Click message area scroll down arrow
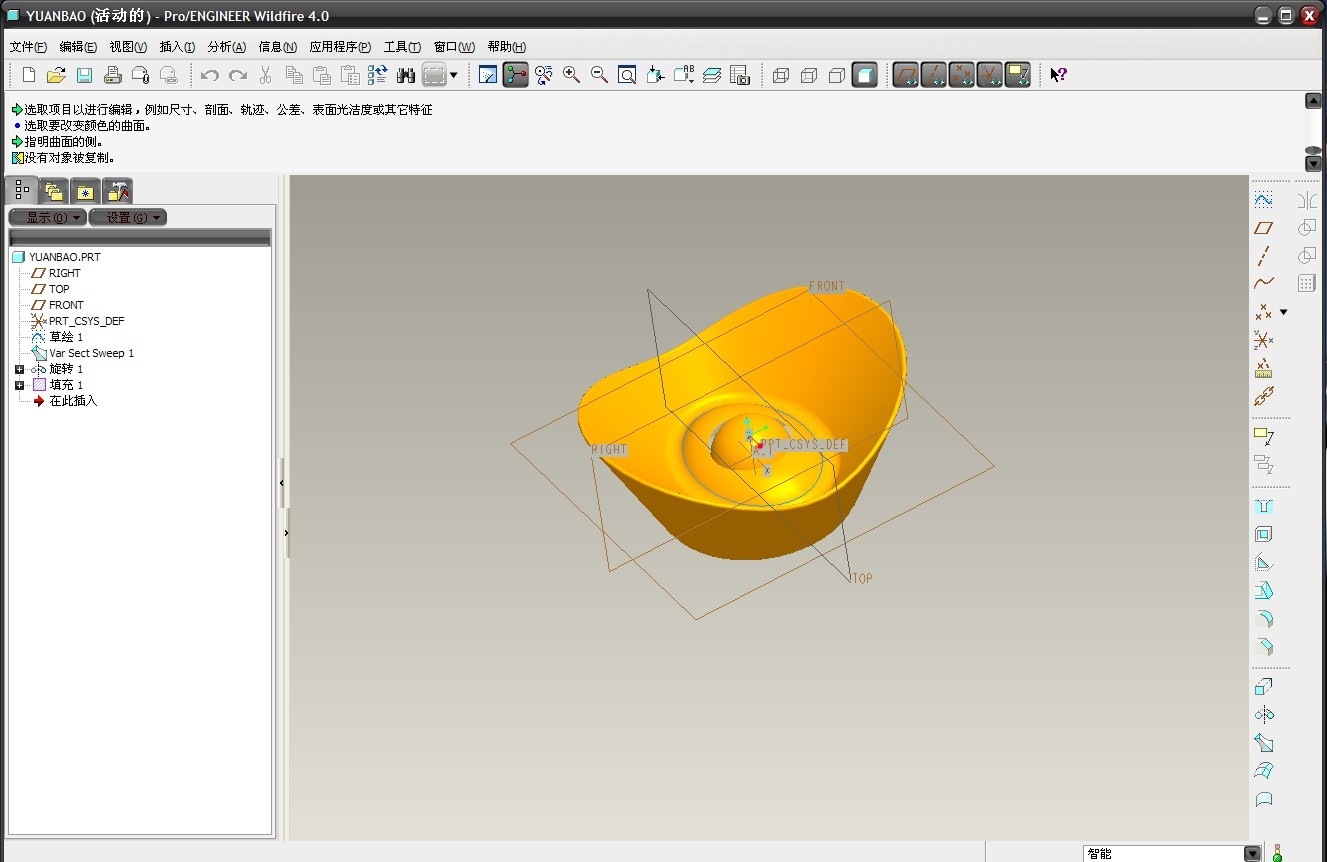The height and width of the screenshot is (862, 1327). [1314, 164]
